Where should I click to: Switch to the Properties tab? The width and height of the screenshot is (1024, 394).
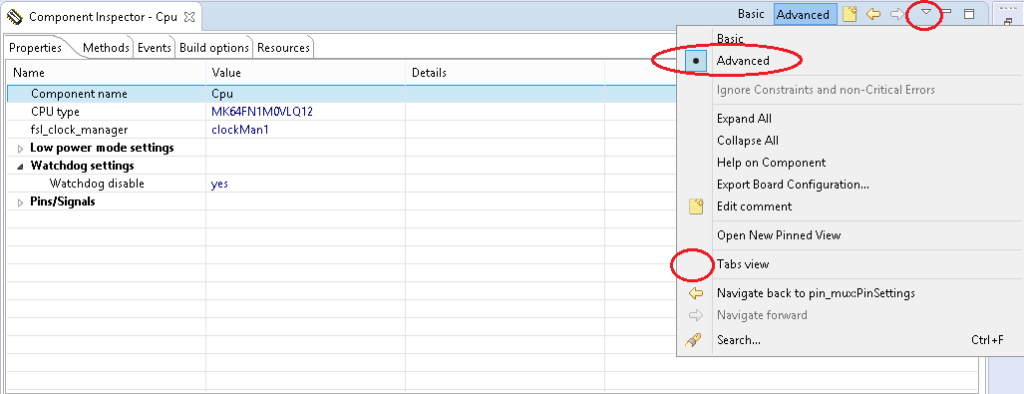click(35, 48)
